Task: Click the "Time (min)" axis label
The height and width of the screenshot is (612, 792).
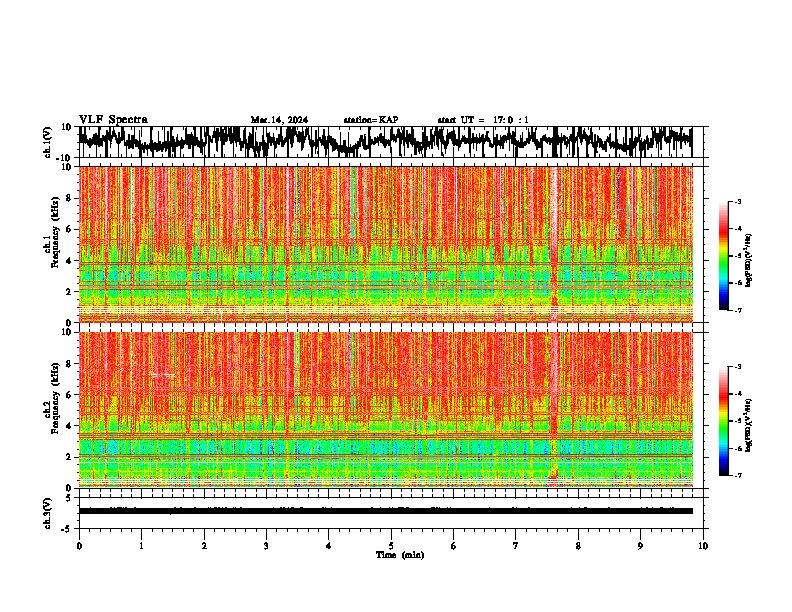Action: point(400,555)
